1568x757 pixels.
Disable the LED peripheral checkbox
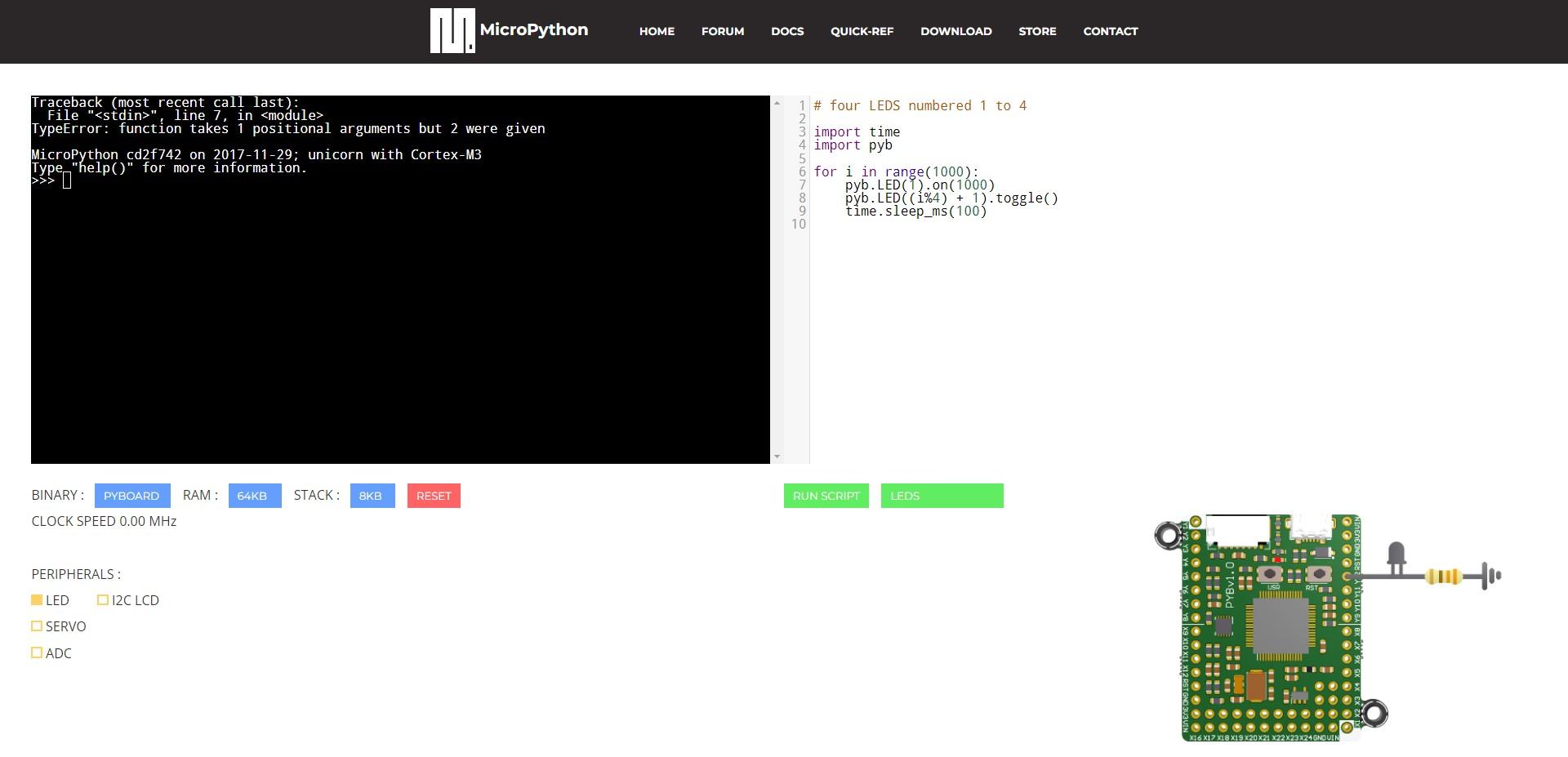[37, 599]
